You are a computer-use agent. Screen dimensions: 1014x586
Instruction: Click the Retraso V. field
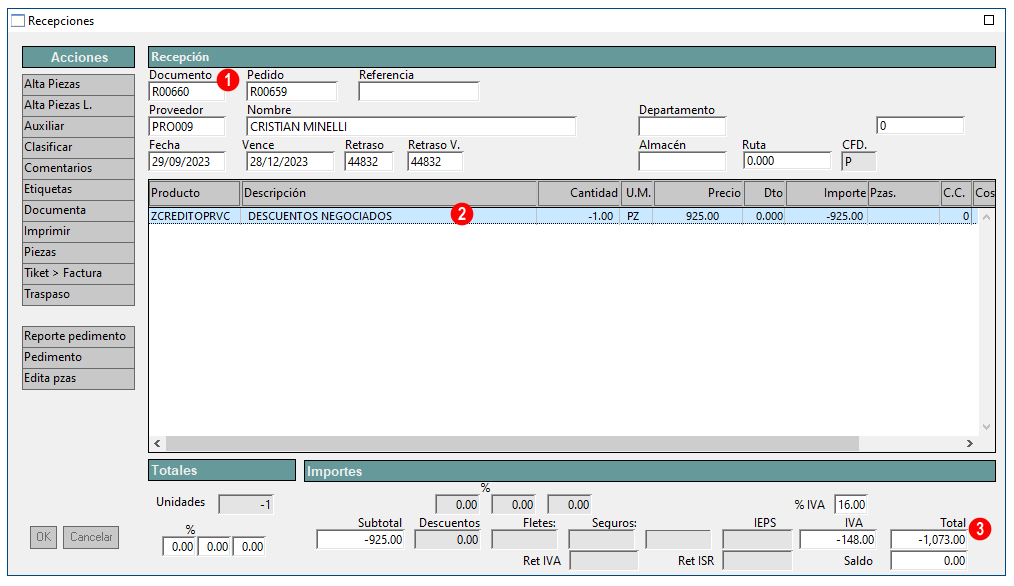[x=435, y=162]
